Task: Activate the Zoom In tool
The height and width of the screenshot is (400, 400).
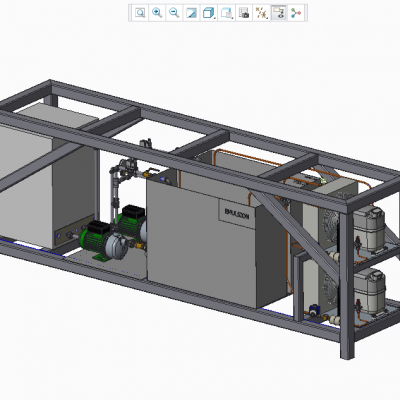Action: [x=157, y=13]
